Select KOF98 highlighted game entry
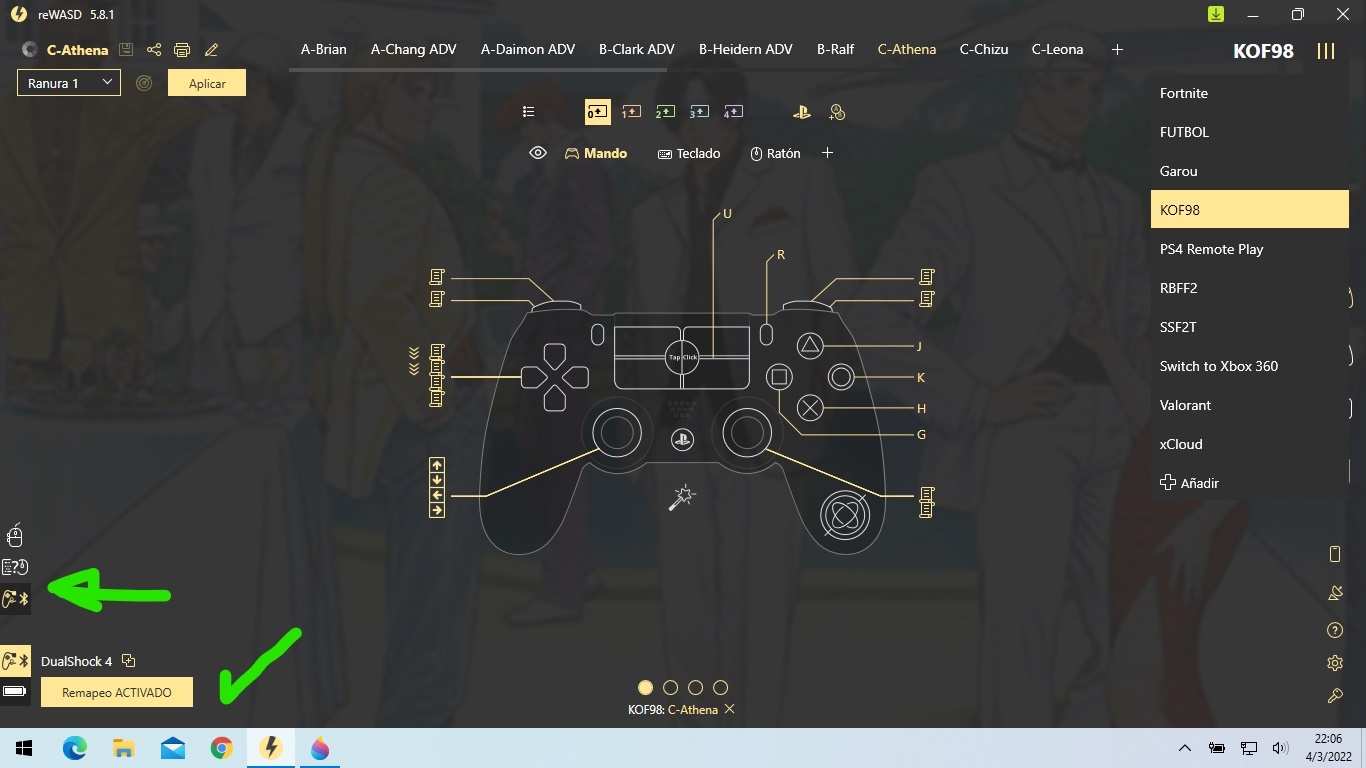This screenshot has height=768, width=1366. 1250,210
